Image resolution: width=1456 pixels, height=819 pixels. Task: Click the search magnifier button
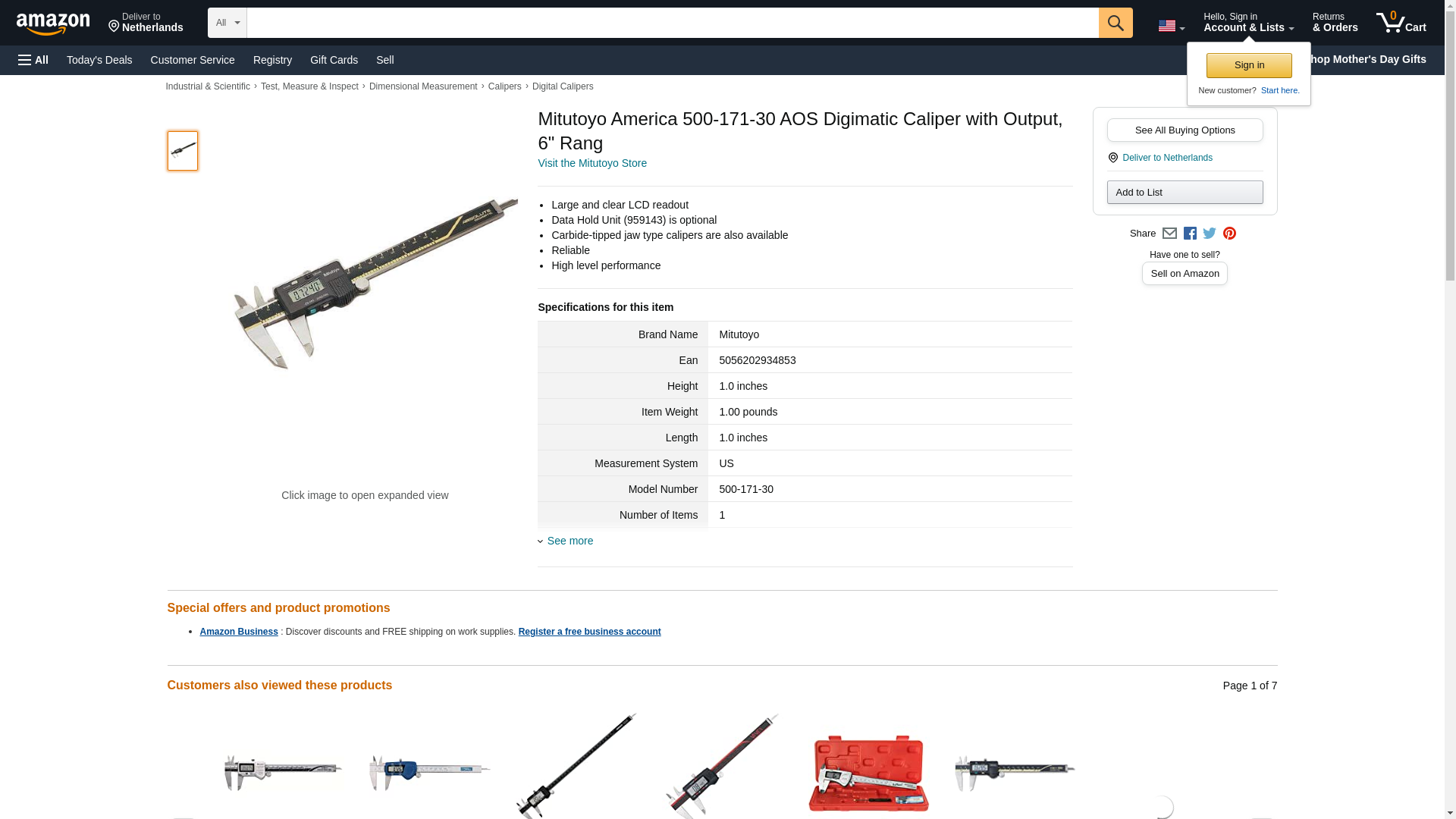point(1115,23)
